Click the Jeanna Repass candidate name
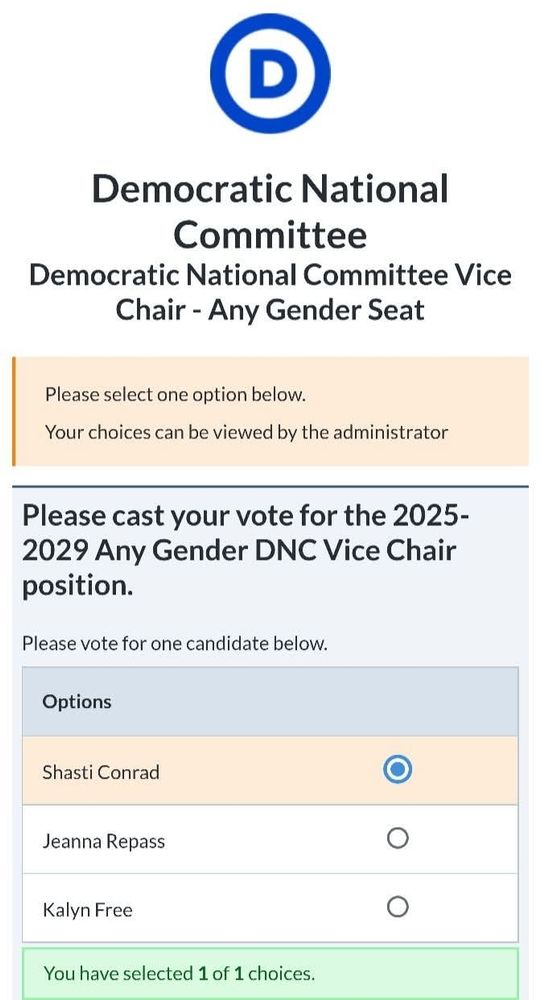The image size is (541, 1000). pyautogui.click(x=103, y=841)
